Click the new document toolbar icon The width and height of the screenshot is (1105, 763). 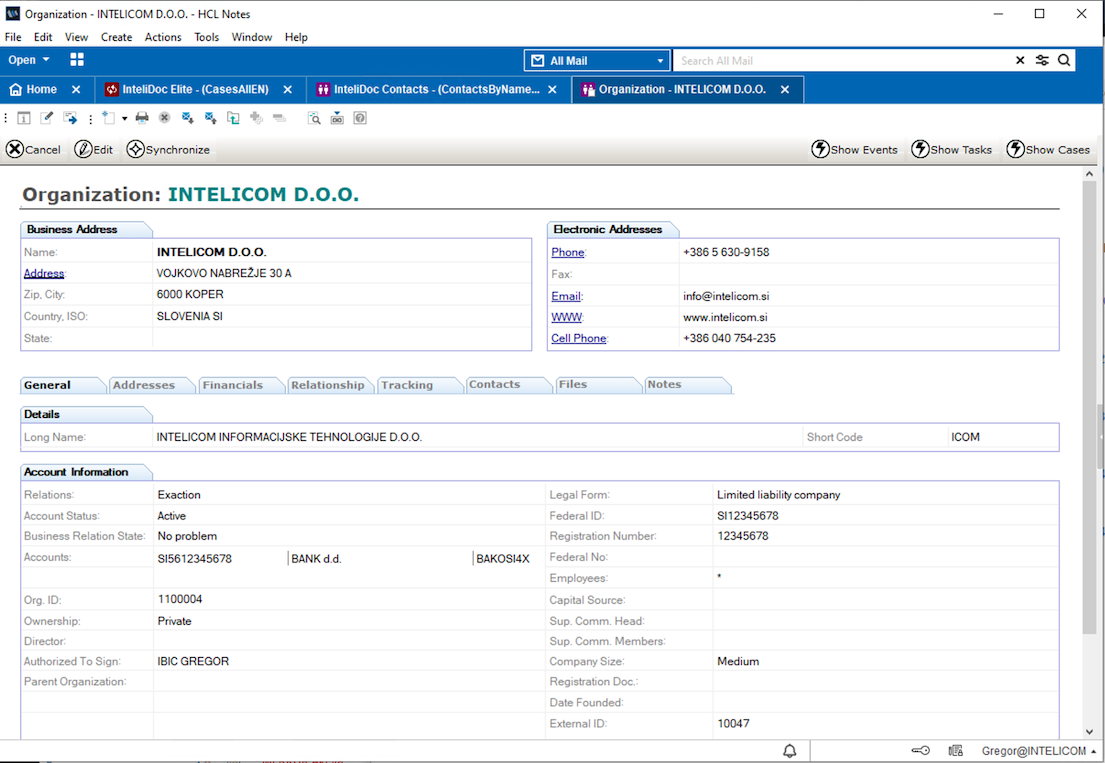coord(108,118)
